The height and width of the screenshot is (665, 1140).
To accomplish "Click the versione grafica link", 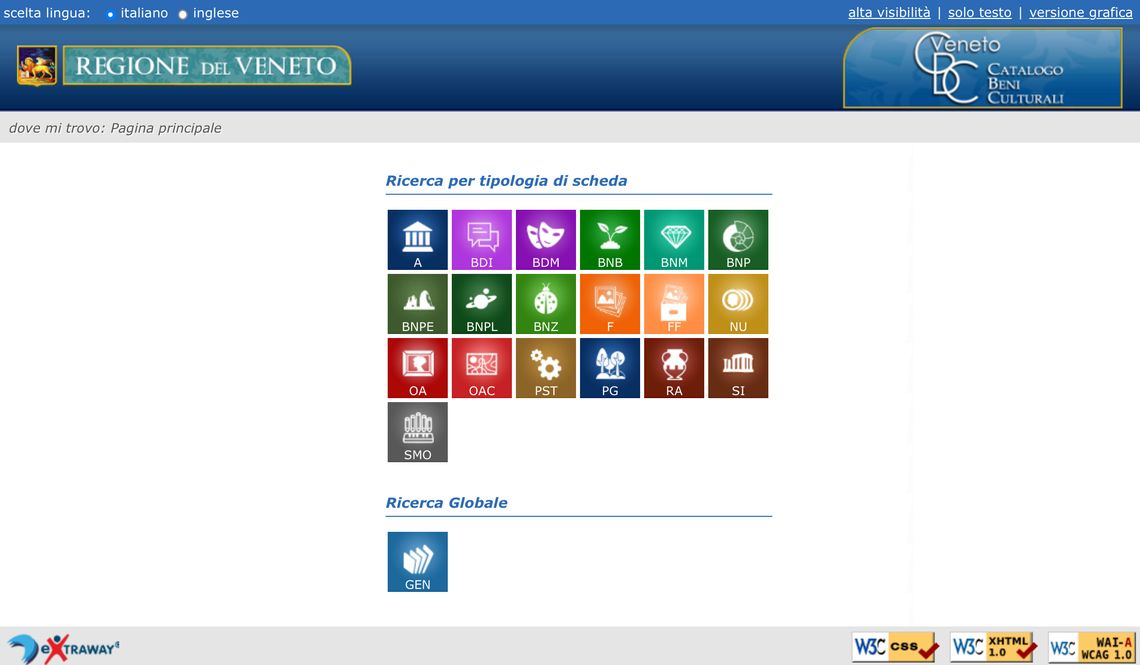I will 1080,13.
